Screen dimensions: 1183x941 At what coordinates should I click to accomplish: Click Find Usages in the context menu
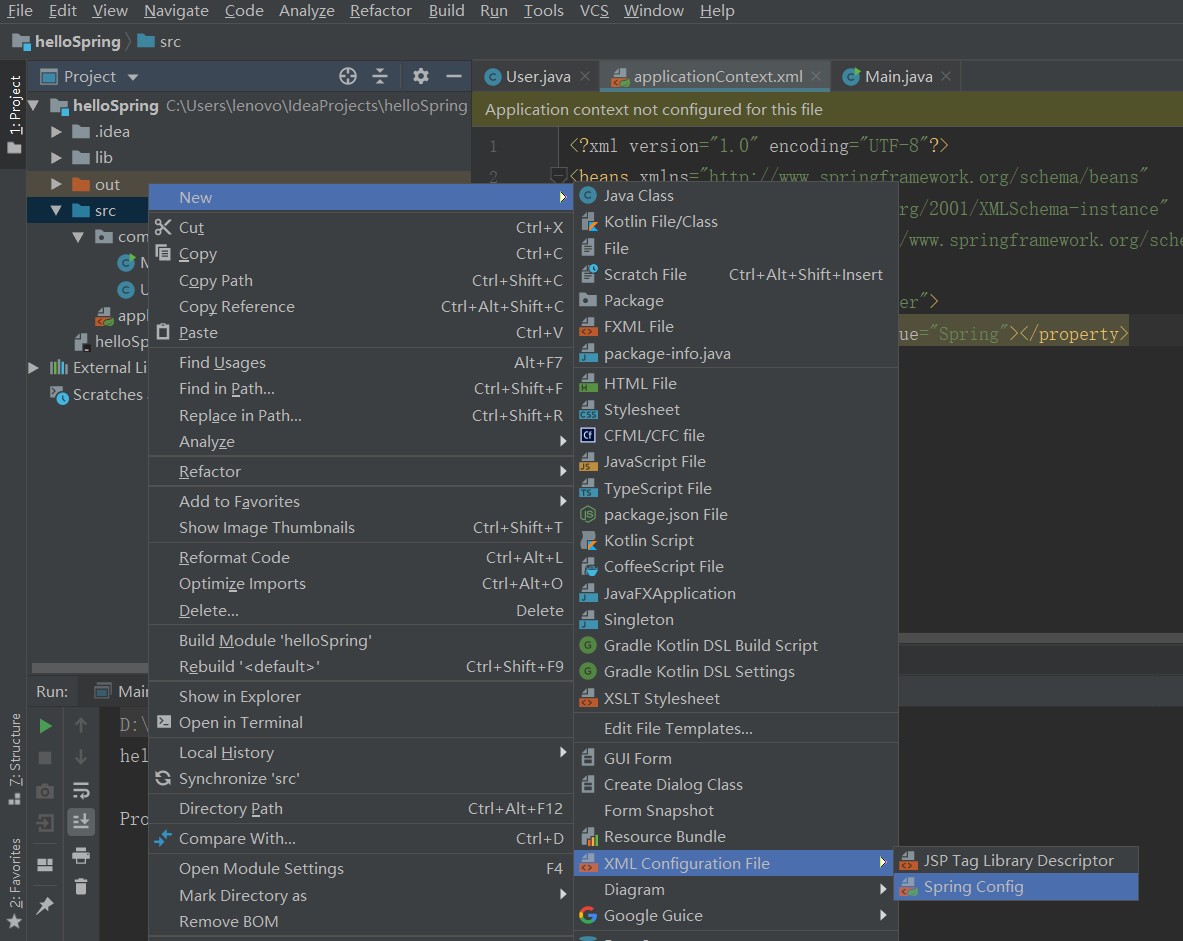pyautogui.click(x=361, y=363)
